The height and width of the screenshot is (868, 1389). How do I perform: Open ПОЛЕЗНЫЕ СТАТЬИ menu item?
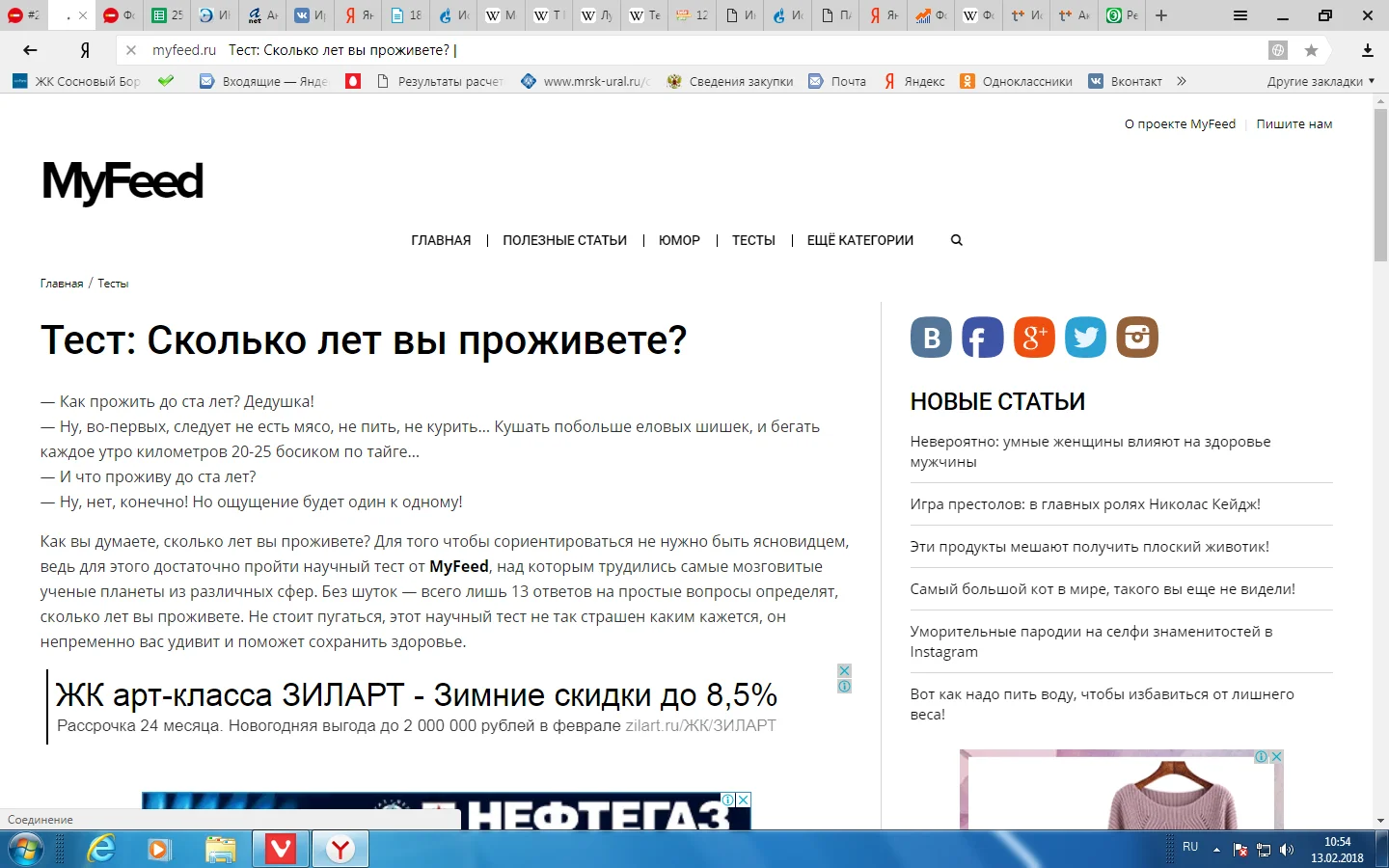[564, 240]
